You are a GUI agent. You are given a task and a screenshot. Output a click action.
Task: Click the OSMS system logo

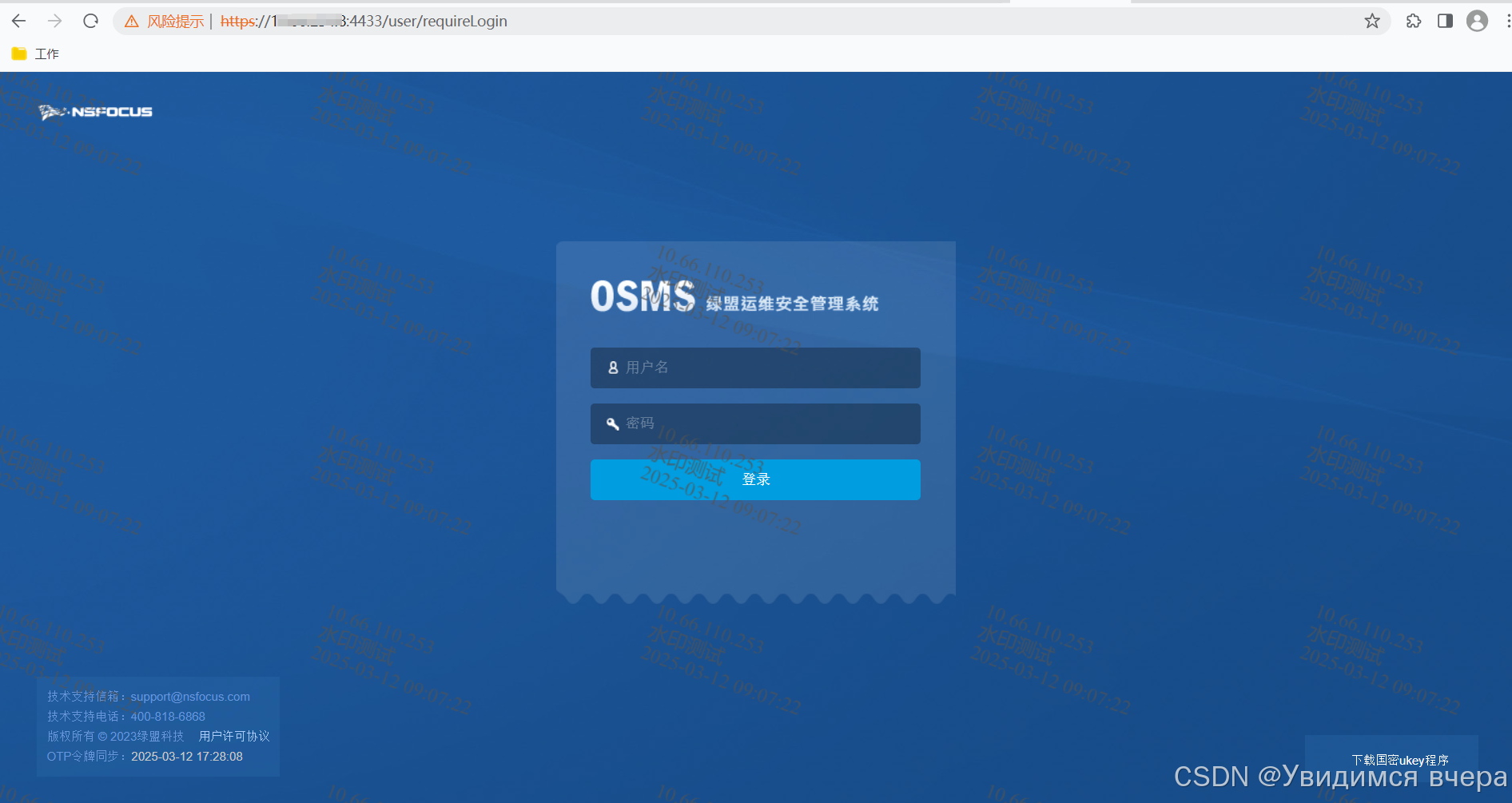tap(643, 297)
